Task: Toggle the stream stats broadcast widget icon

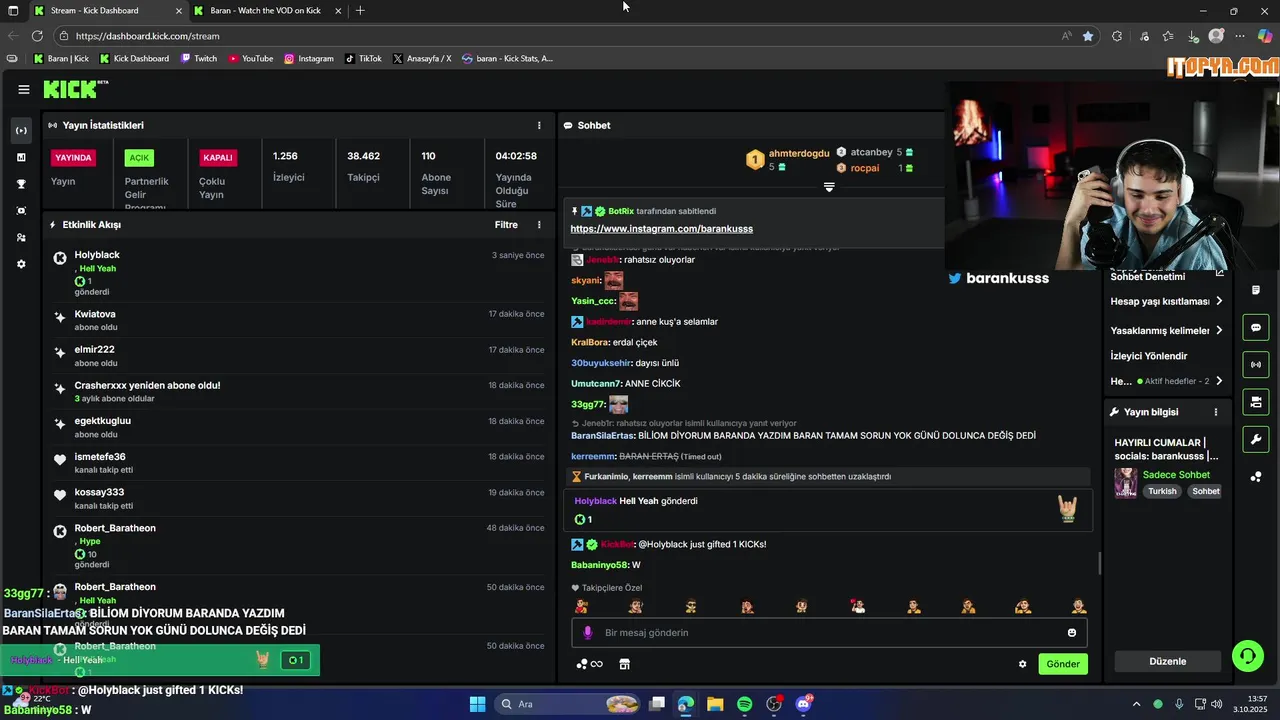Action: point(1256,364)
